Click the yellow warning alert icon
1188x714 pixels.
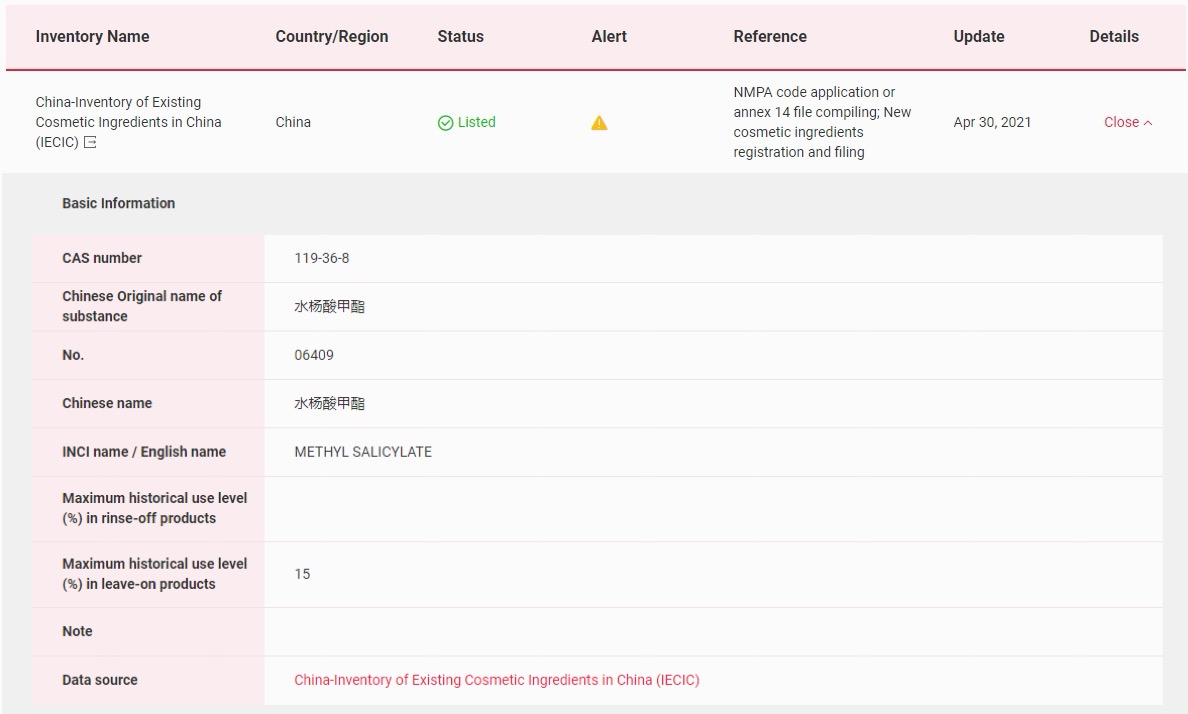599,123
